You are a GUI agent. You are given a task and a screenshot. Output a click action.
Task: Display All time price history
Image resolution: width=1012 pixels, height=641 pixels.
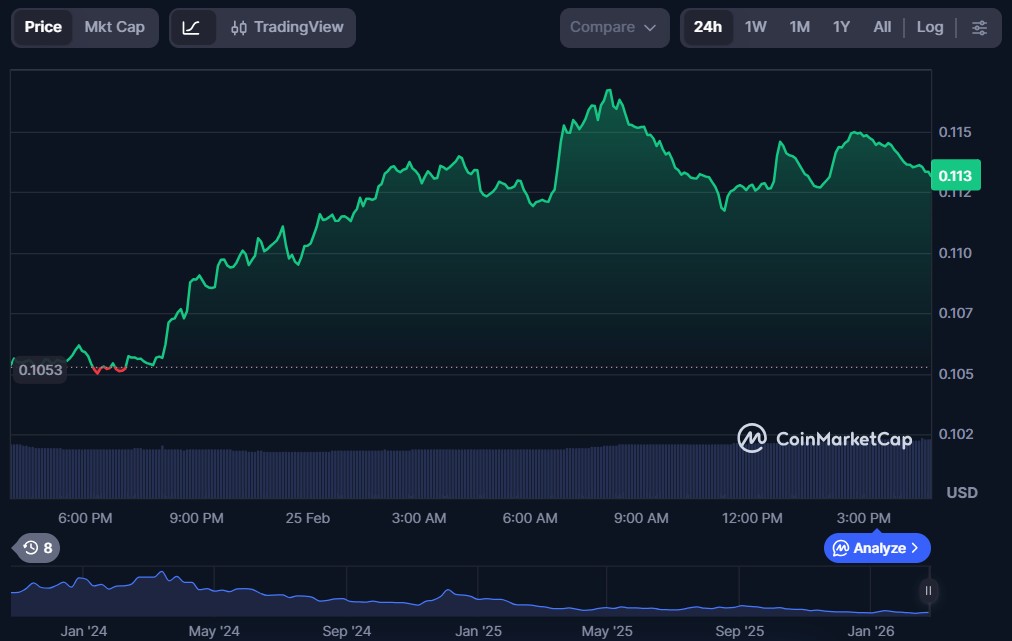point(882,28)
